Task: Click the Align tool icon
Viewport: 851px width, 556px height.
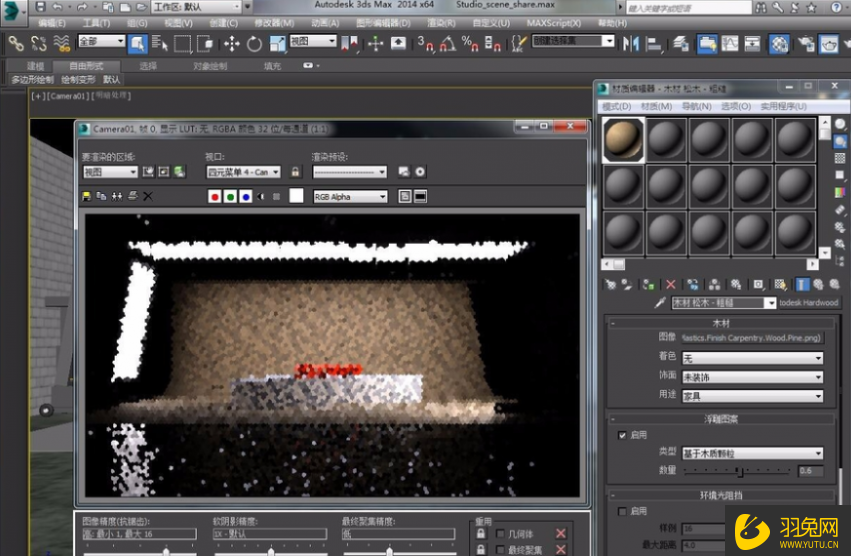Action: pyautogui.click(x=654, y=43)
